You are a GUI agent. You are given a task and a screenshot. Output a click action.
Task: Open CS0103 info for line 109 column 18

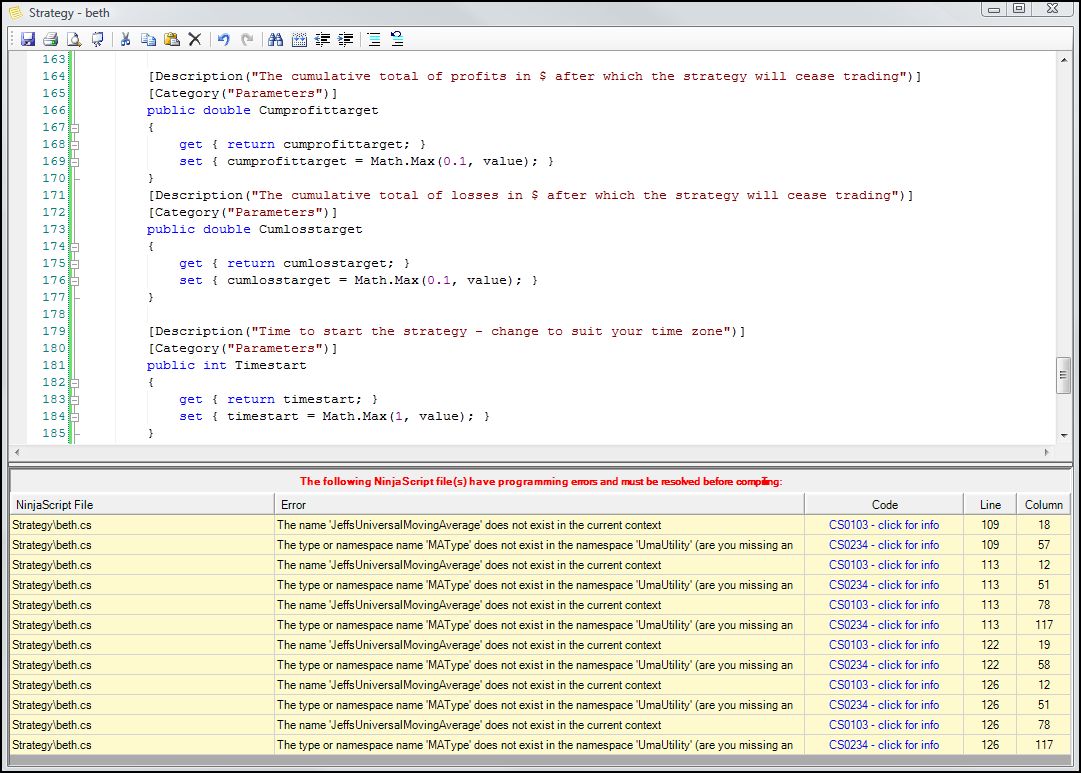884,525
